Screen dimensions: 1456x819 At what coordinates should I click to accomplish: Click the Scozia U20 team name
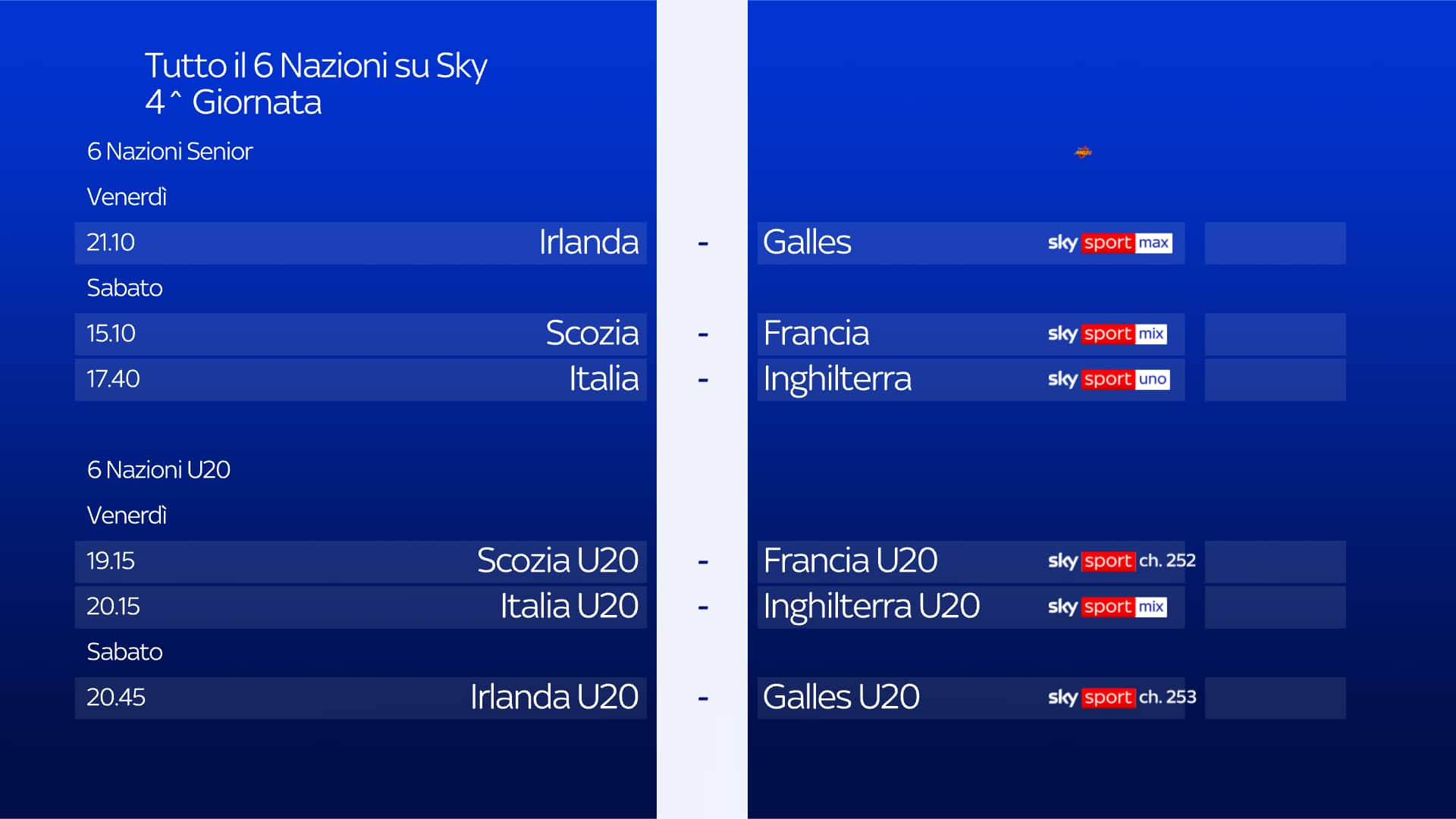tap(557, 561)
